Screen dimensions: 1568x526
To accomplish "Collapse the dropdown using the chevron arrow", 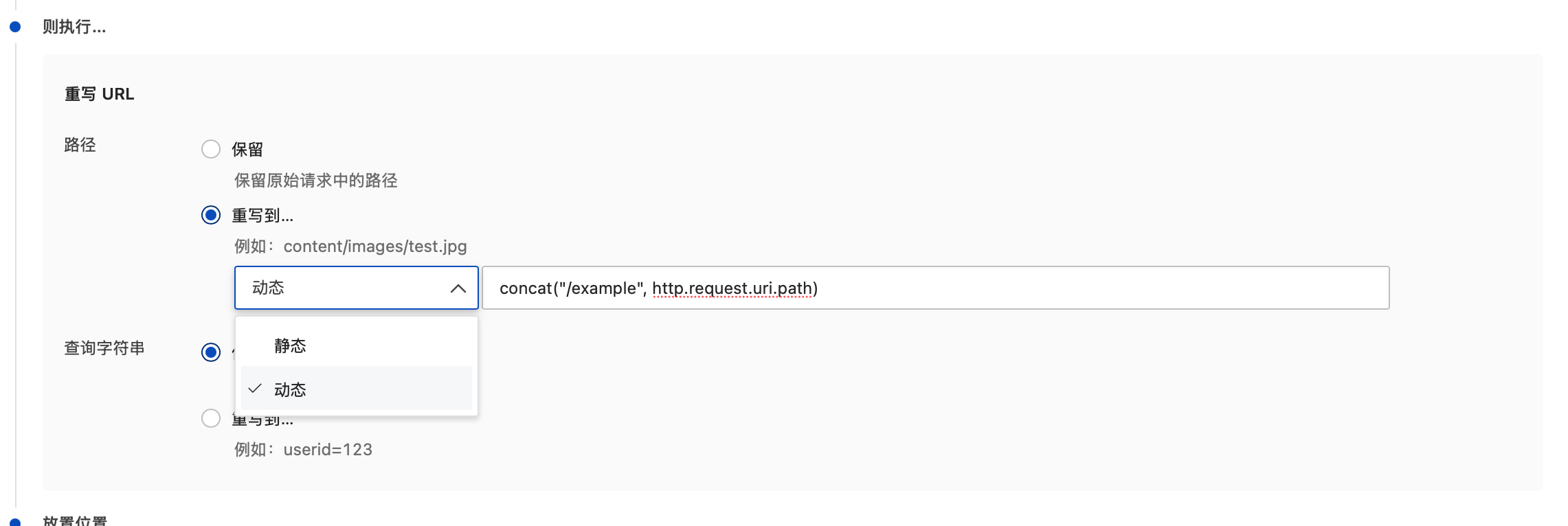I will point(458,288).
